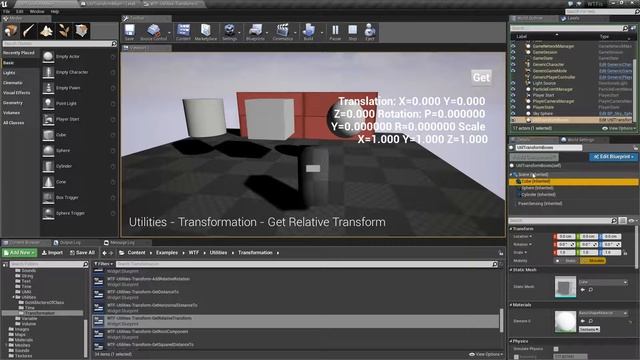Screen dimensions: 640x360
Task: Open the Filters dropdown in Content Browser
Action: coord(103,264)
